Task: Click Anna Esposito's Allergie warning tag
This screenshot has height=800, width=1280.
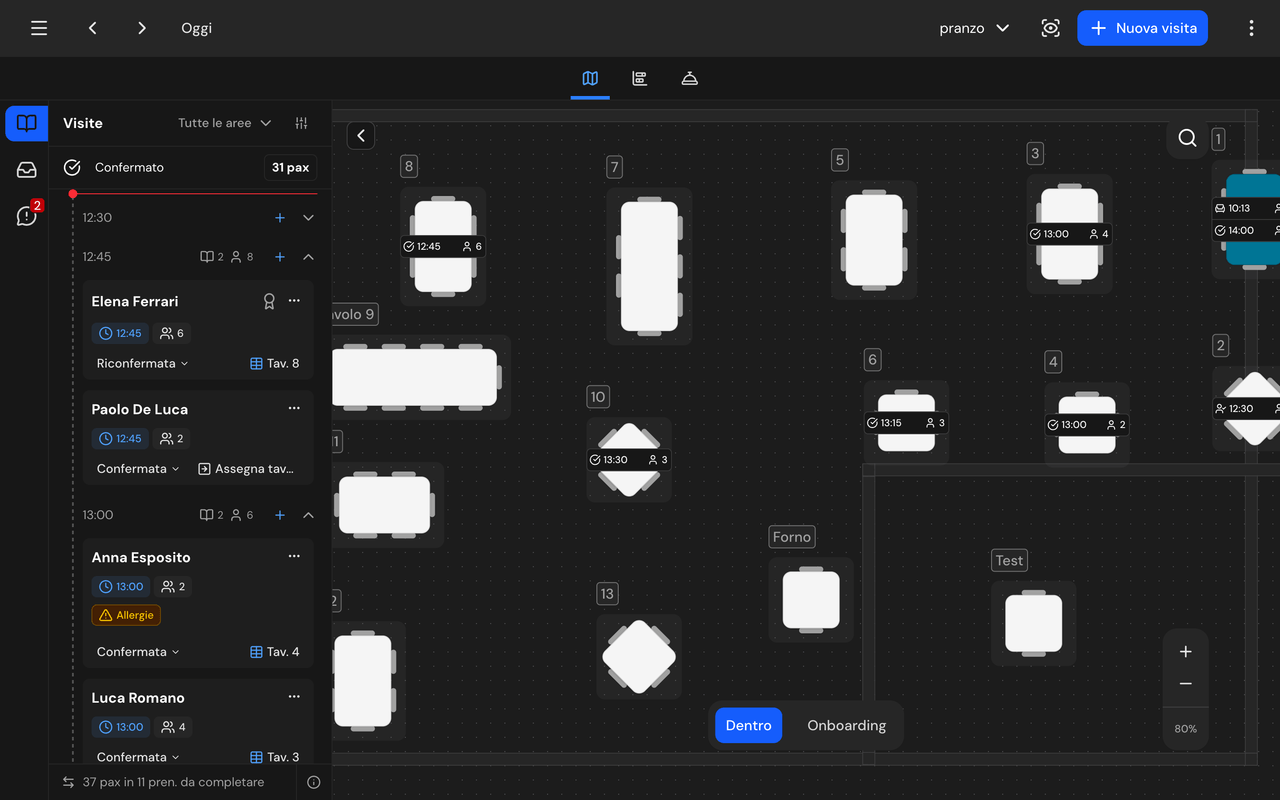Action: pos(126,615)
